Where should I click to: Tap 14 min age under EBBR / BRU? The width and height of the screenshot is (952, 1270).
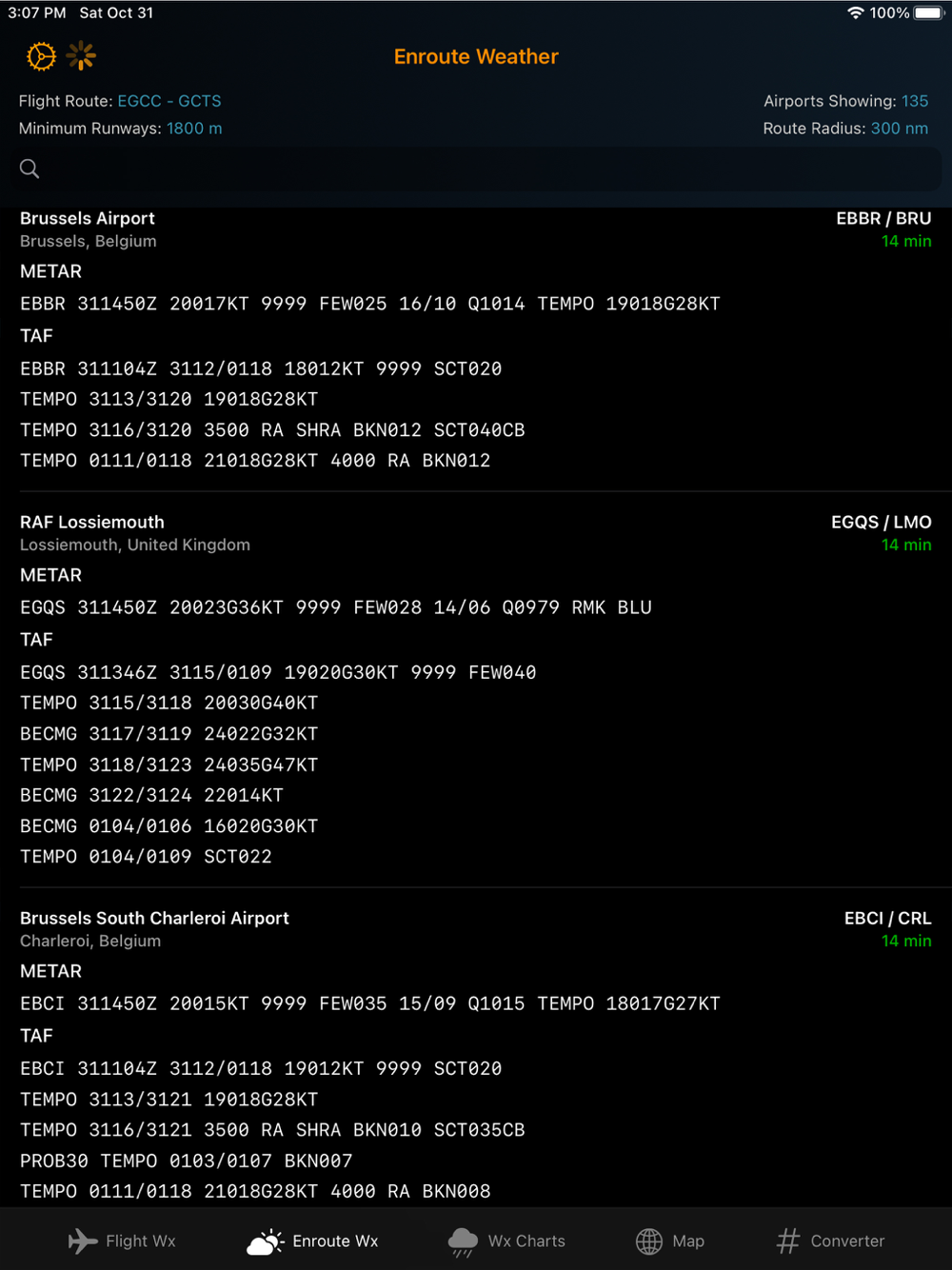tap(906, 242)
